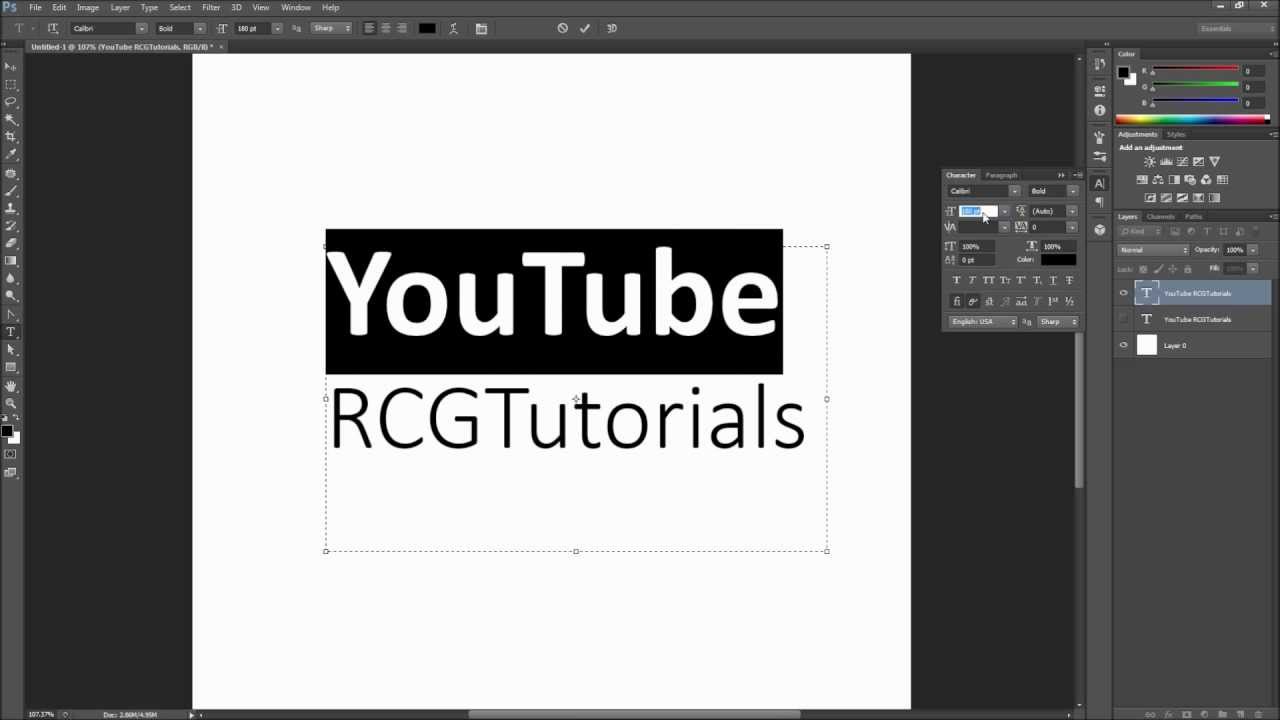Cancel current text edits in options bar

click(562, 28)
